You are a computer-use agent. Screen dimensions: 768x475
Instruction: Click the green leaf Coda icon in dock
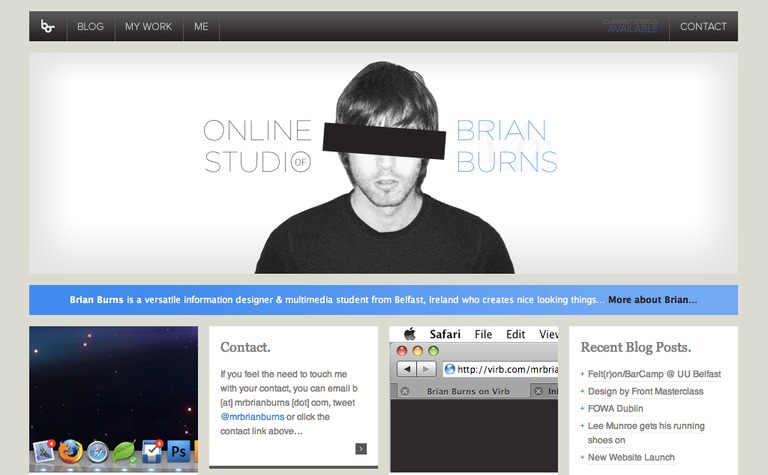tap(124, 452)
